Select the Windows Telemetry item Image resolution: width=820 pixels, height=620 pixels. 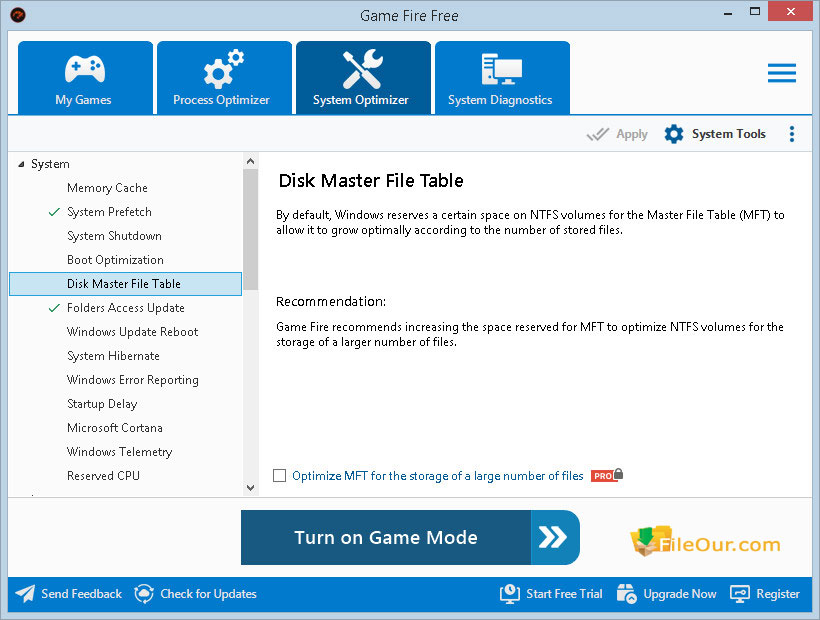coord(119,452)
